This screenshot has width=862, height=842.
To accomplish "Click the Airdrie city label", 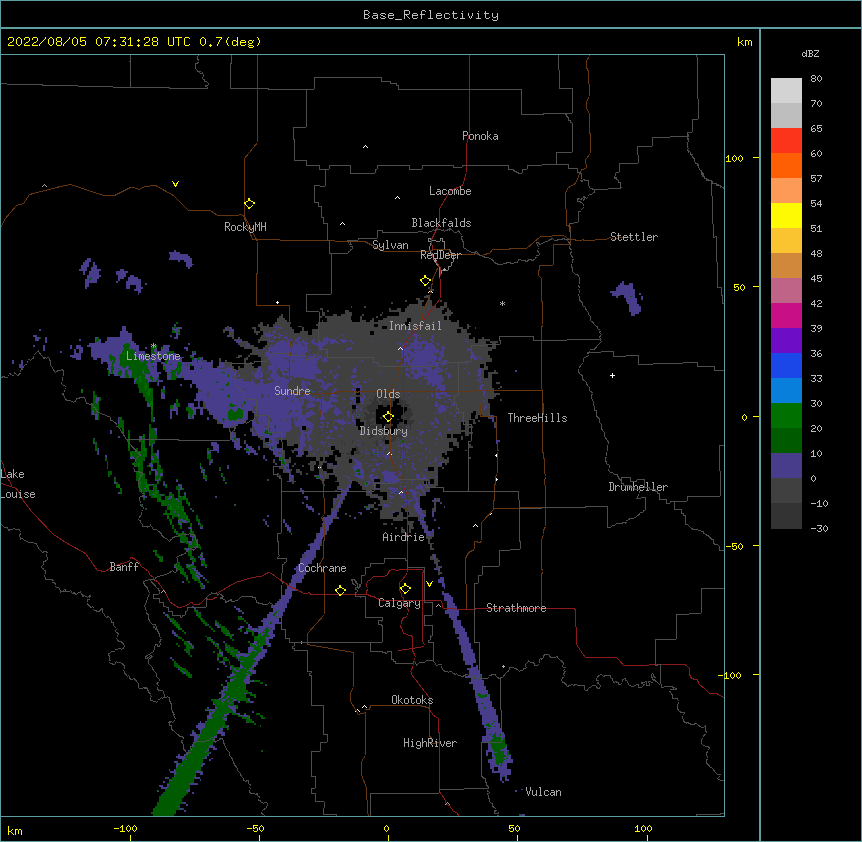I will [404, 537].
